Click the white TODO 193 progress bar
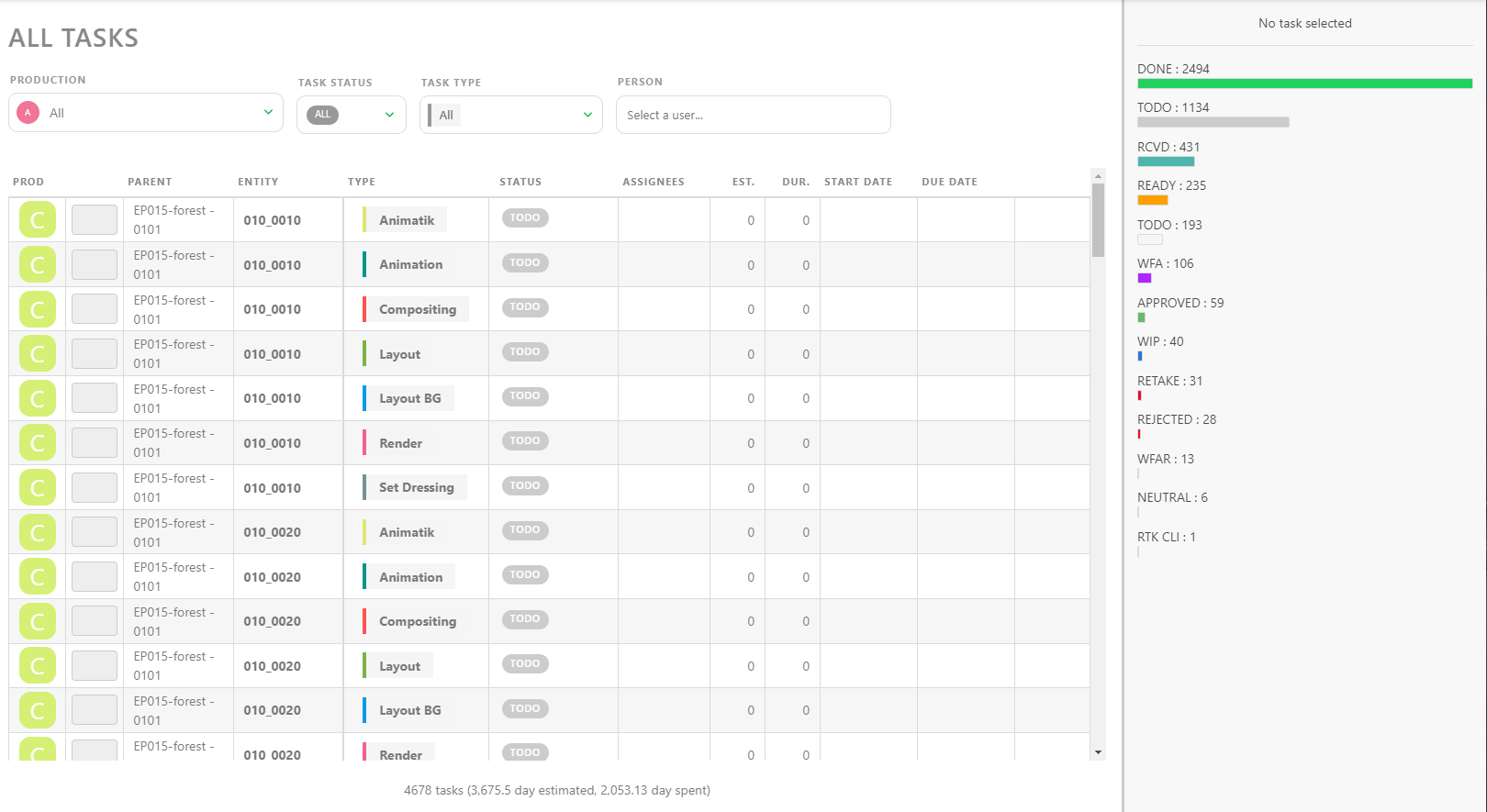Image resolution: width=1487 pixels, height=812 pixels. [x=1150, y=239]
